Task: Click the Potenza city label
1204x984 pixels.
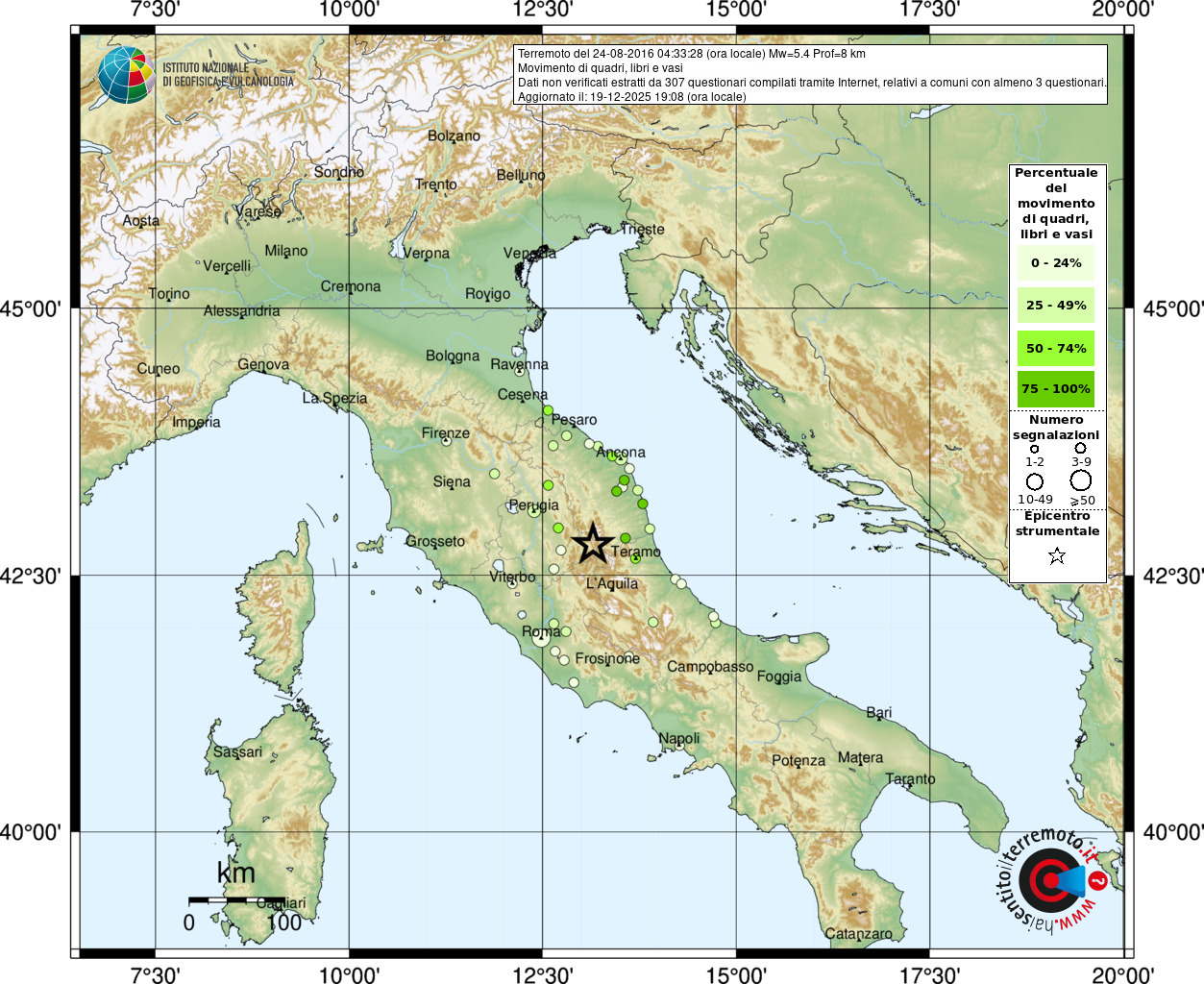Action: [799, 760]
